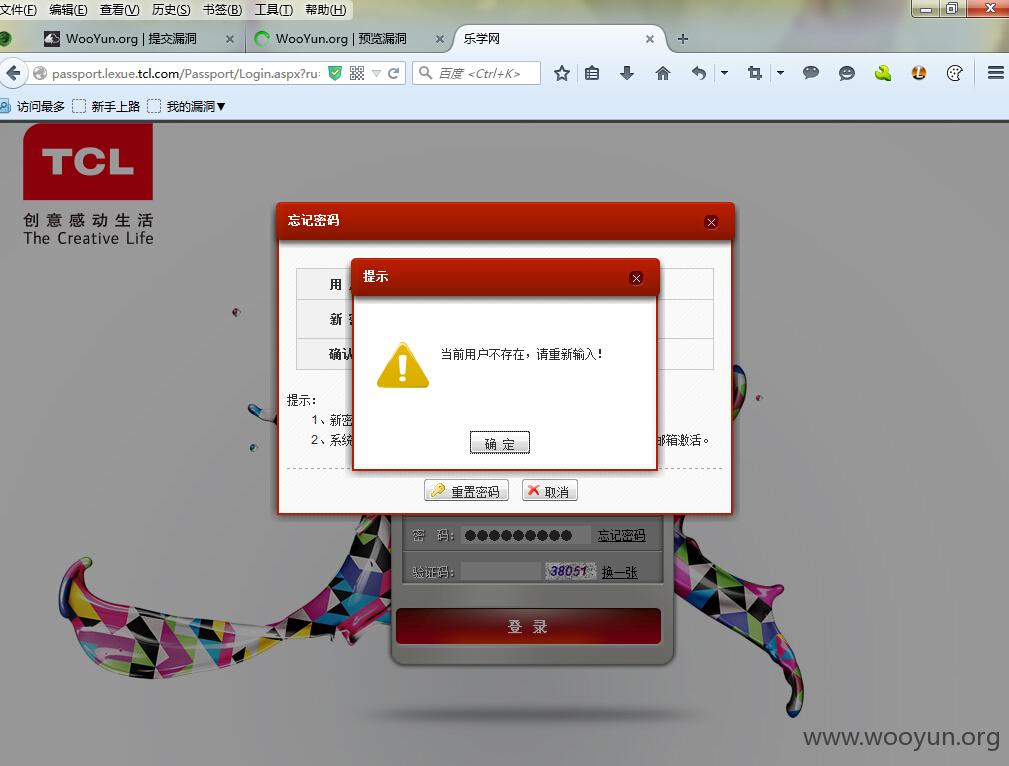Click the 重置密码 button
Viewport: 1009px width, 766px height.
click(x=467, y=490)
